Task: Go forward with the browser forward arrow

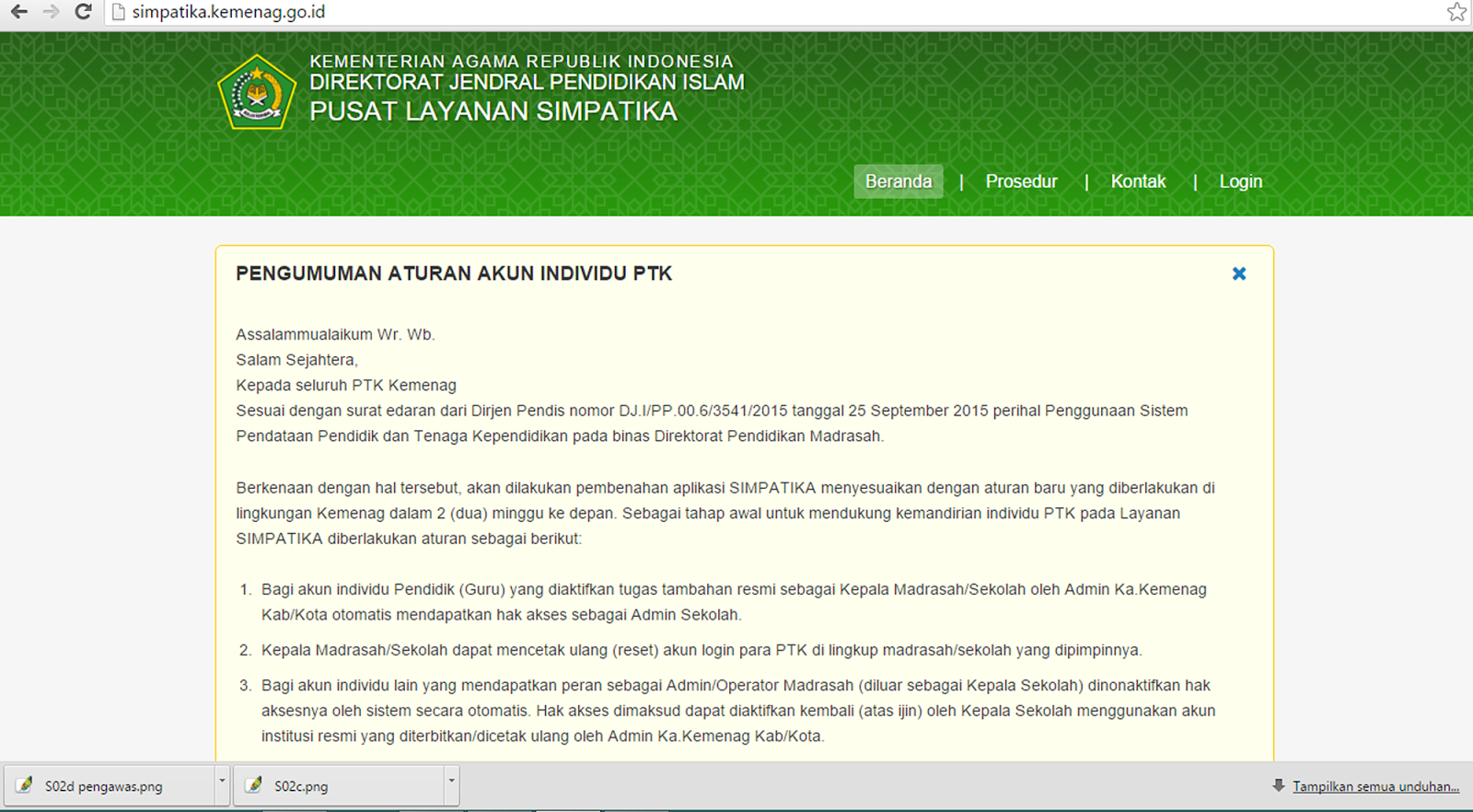Action: [51, 12]
